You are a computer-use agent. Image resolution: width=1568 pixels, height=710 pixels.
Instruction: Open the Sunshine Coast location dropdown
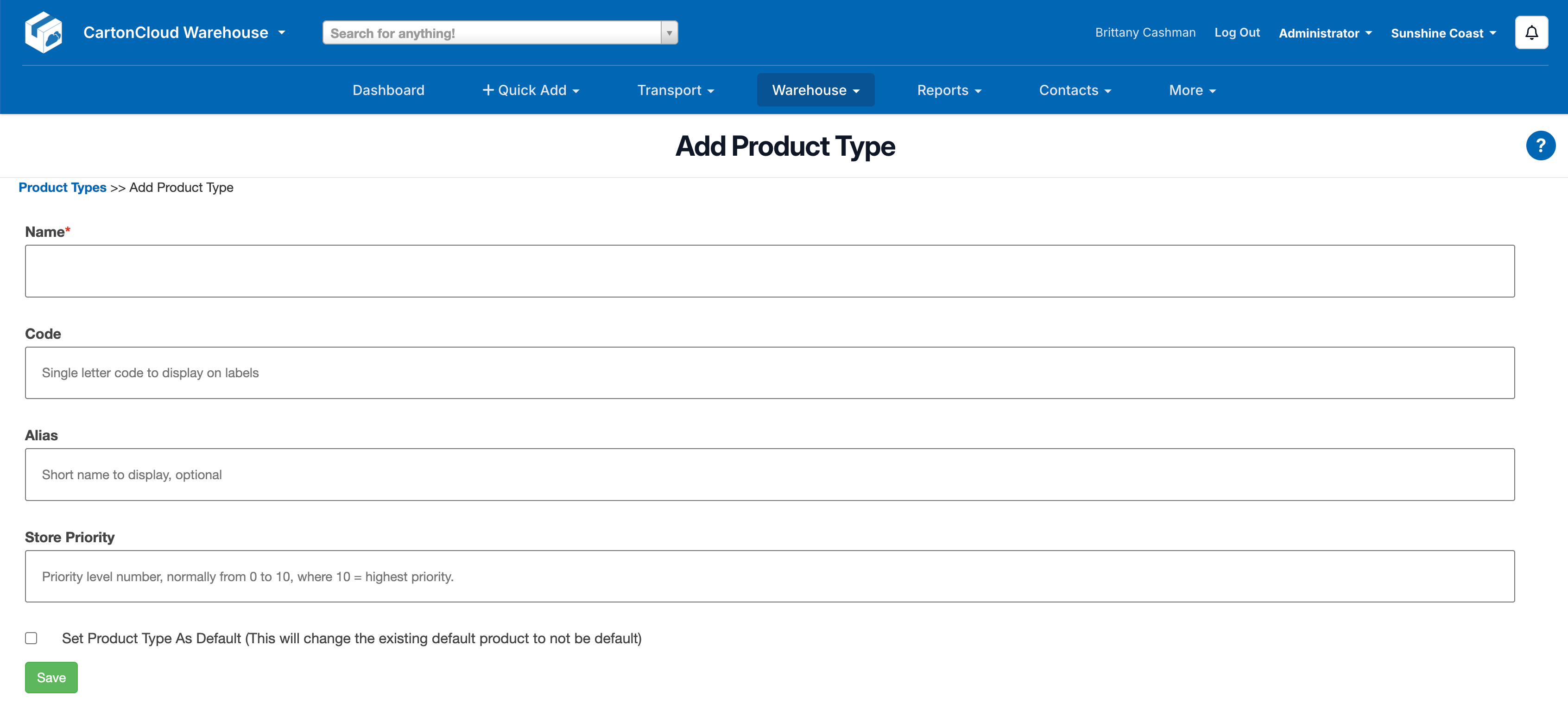pos(1442,33)
